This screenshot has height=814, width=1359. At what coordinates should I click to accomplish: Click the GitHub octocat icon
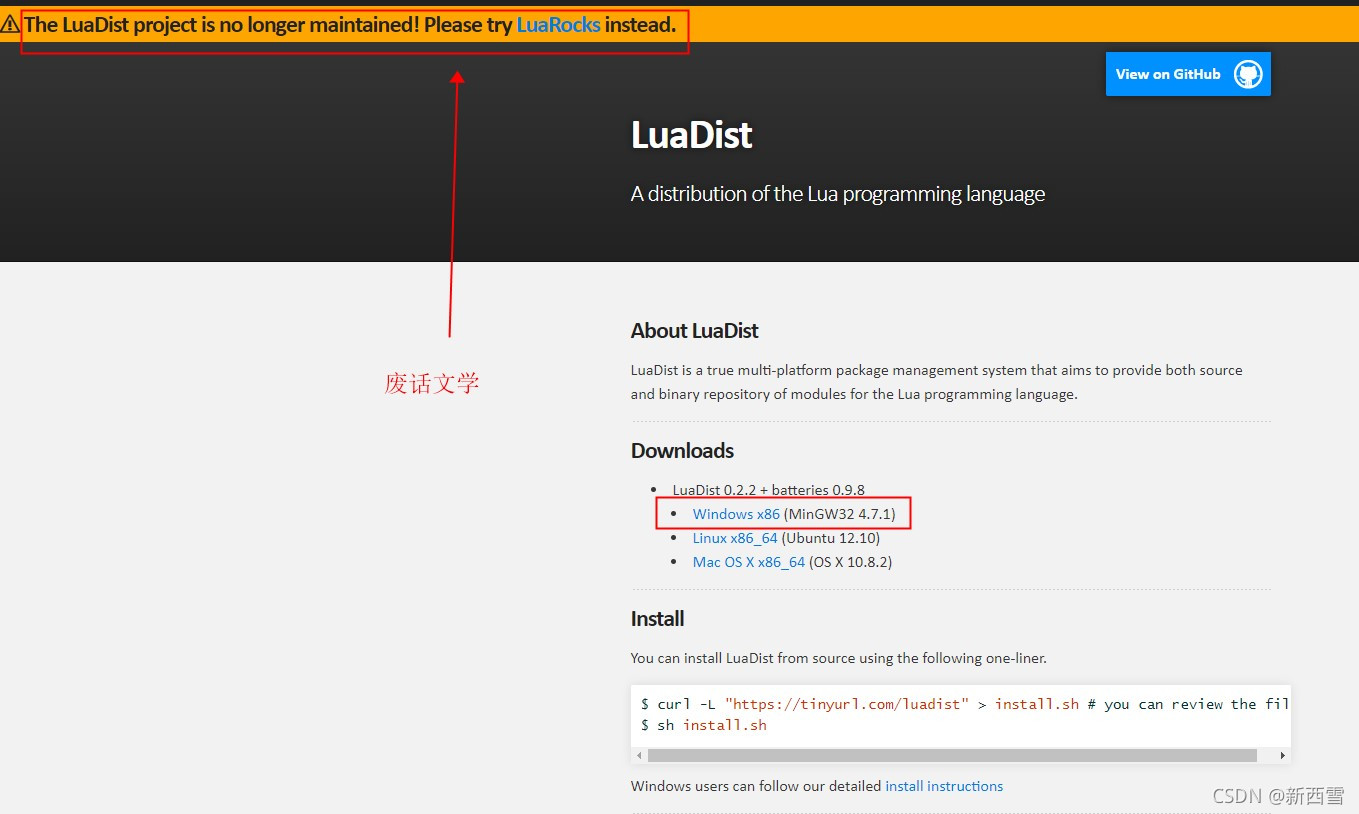(x=1248, y=74)
